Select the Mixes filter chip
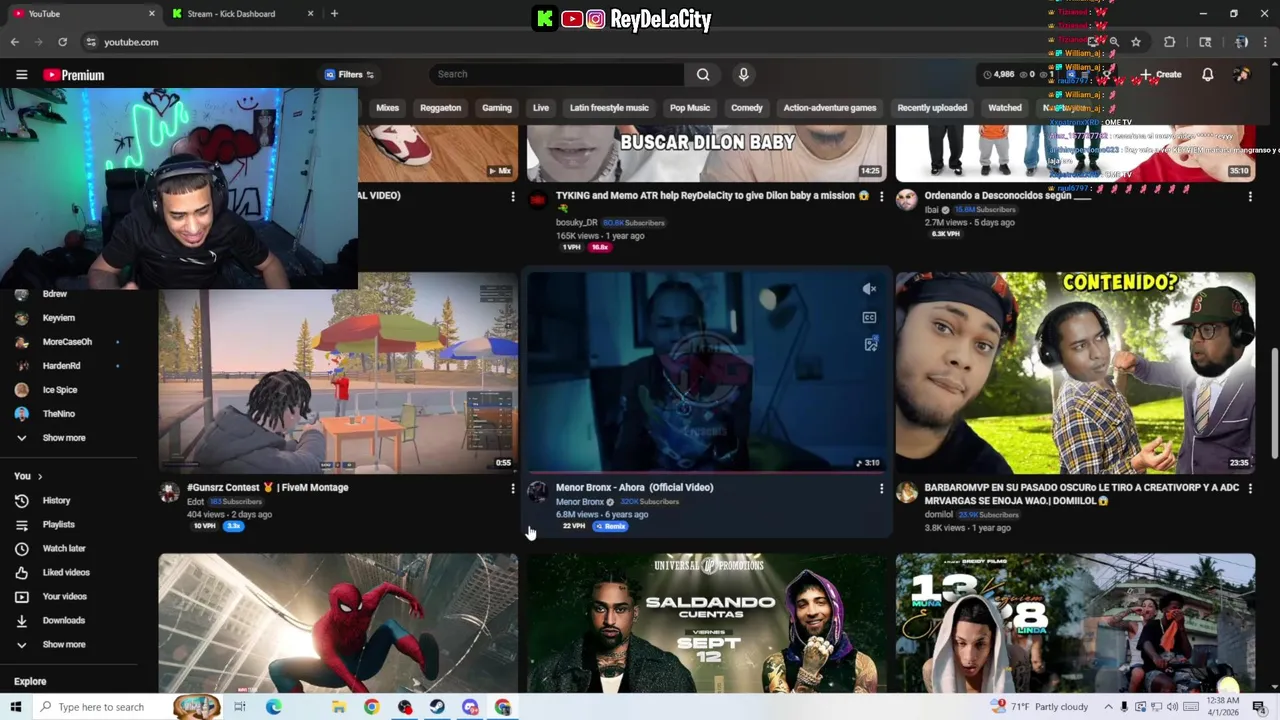 click(387, 108)
